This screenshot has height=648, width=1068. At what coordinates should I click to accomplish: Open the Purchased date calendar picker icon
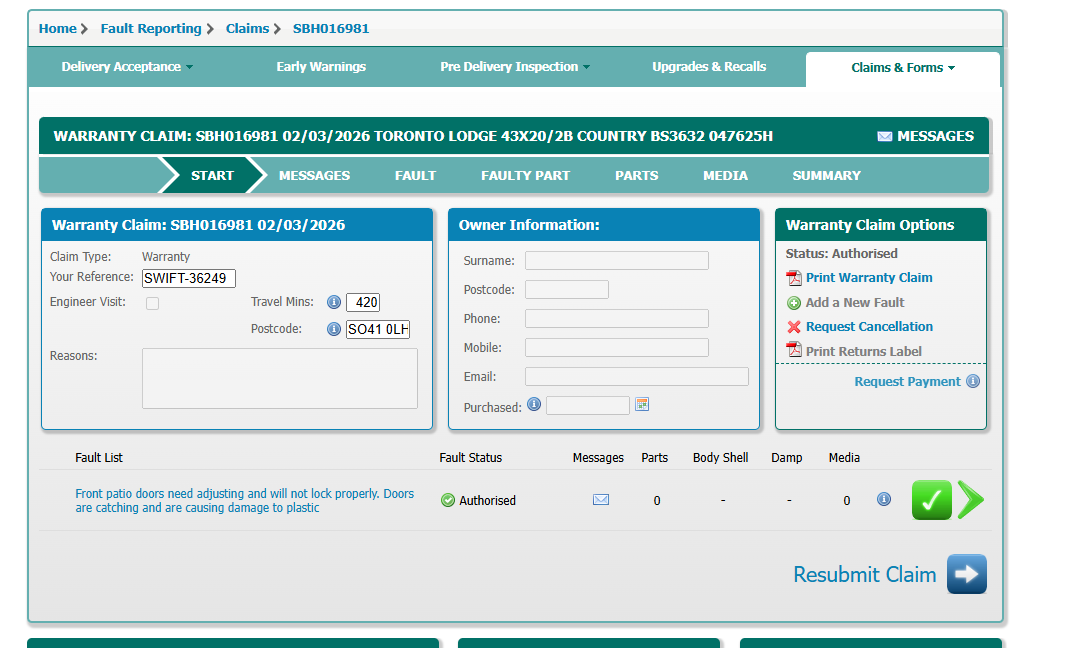coord(642,404)
